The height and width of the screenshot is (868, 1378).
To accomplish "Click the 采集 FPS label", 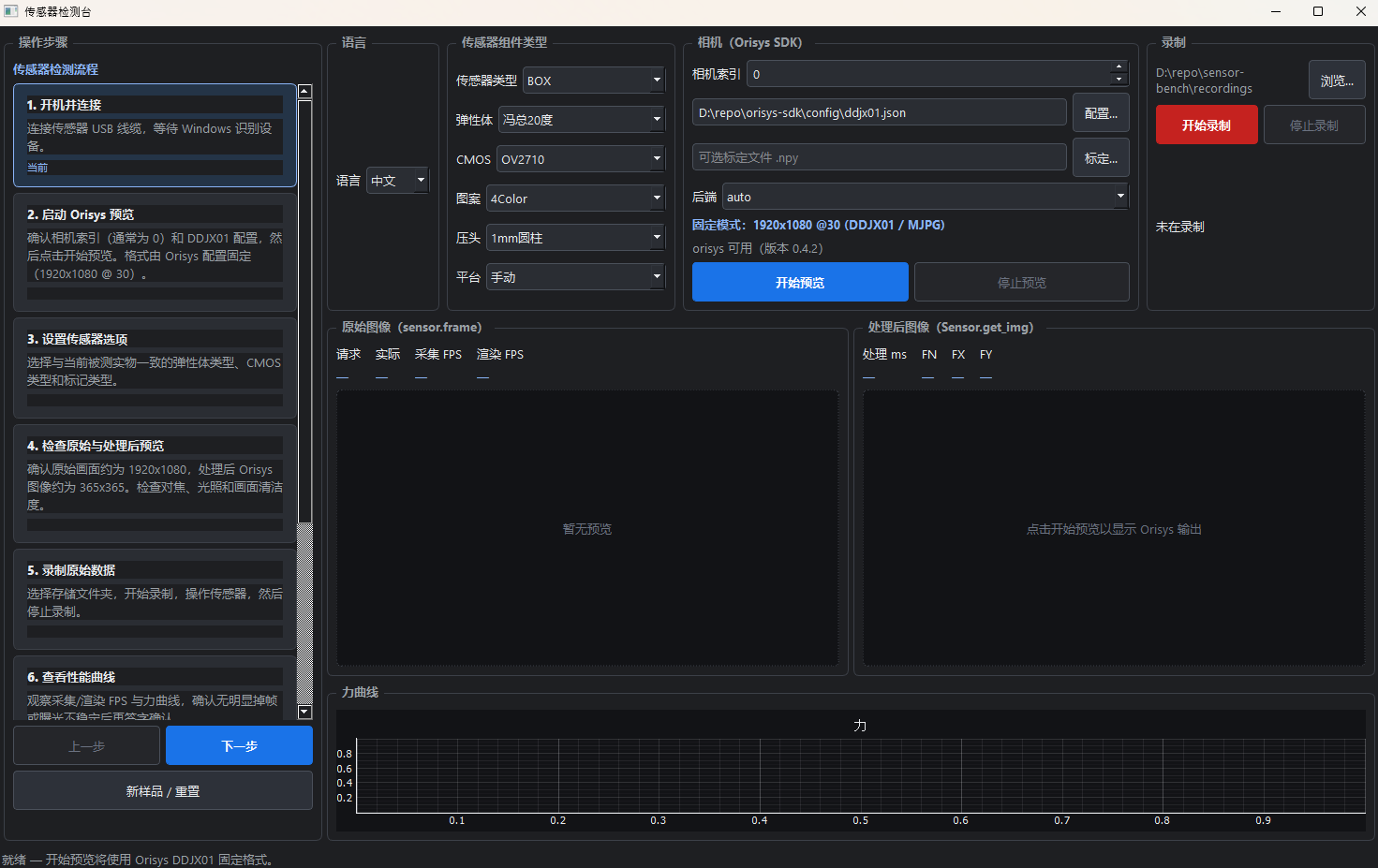I will [x=438, y=354].
